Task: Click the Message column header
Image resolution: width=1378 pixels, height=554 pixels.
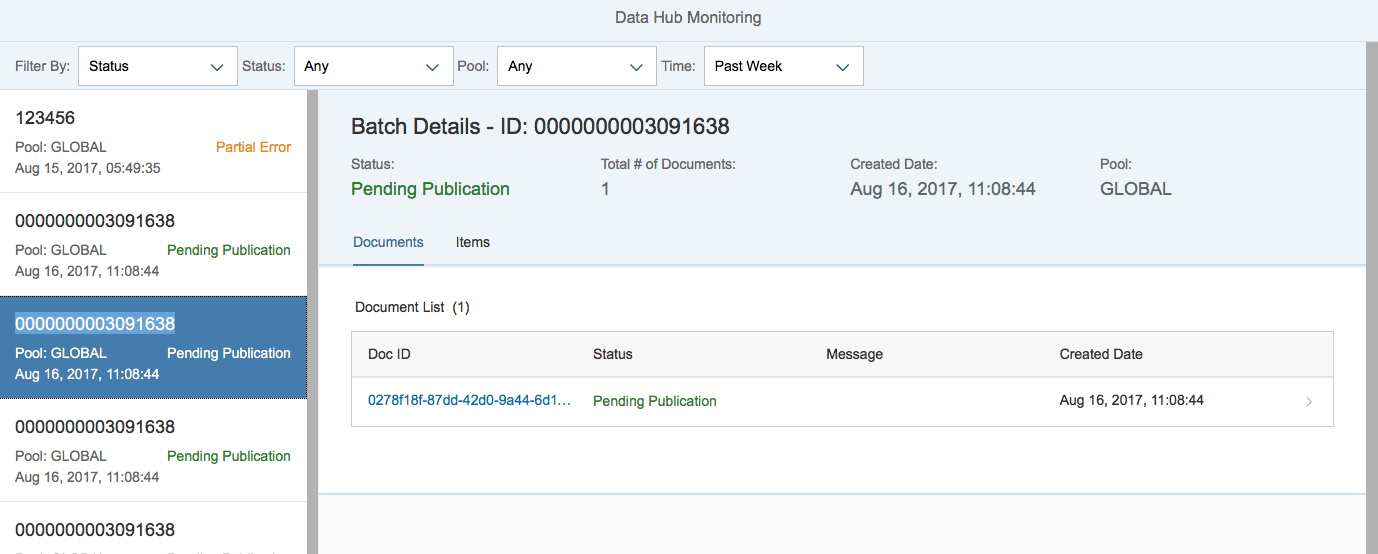Action: (854, 354)
